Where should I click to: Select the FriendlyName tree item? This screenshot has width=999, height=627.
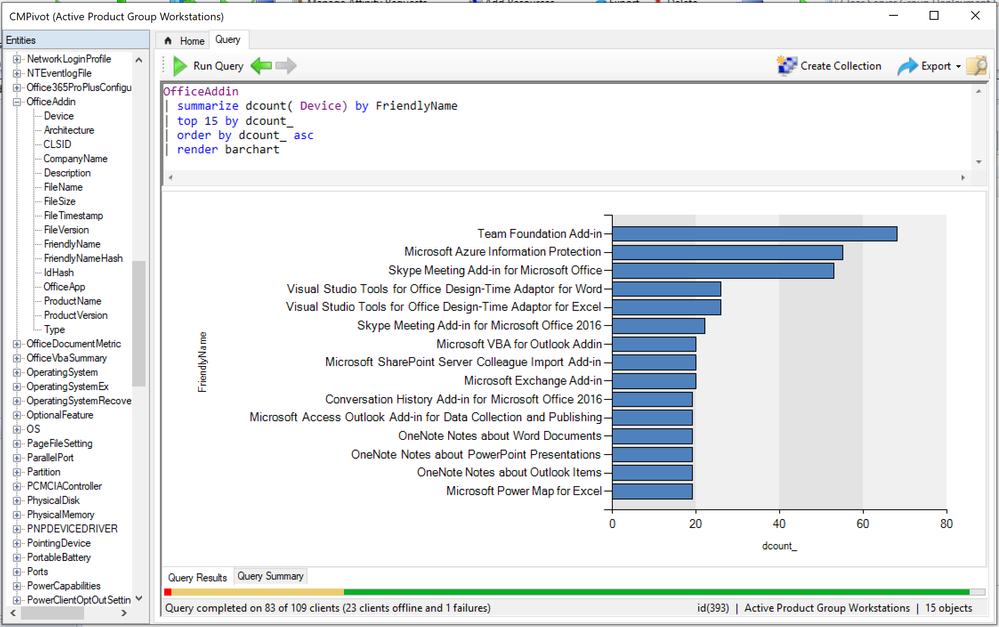[x=72, y=244]
